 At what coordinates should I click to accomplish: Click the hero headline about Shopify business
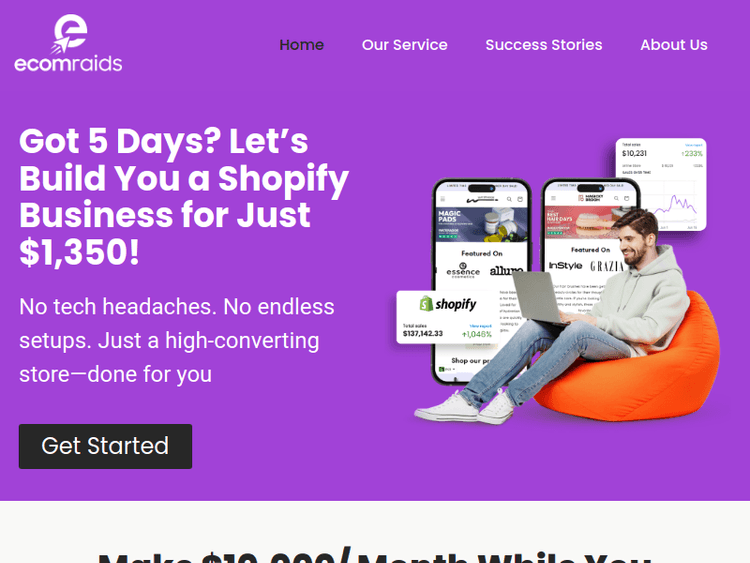tap(184, 197)
